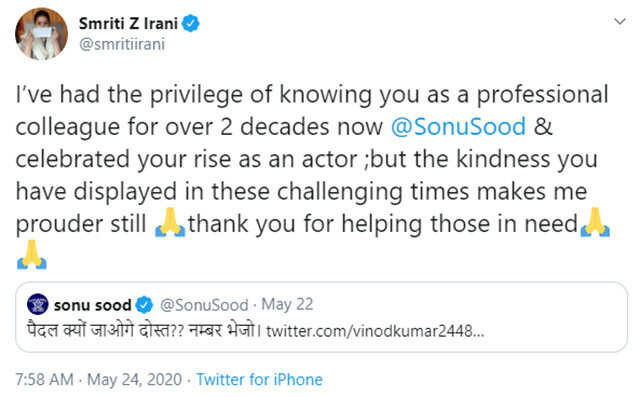Image resolution: width=640 pixels, height=397 pixels.
Task: Click sonu sood name in quoted tweet
Action: pos(93,305)
